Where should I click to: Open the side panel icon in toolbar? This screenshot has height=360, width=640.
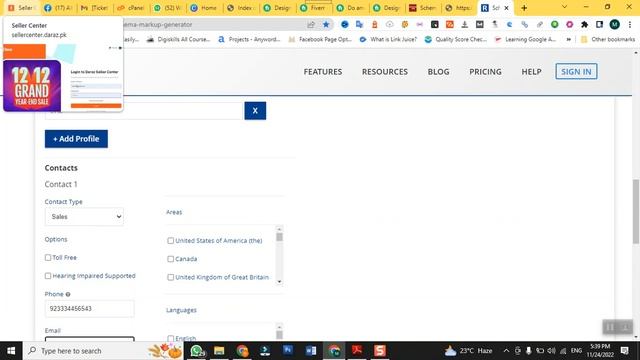tap(599, 24)
